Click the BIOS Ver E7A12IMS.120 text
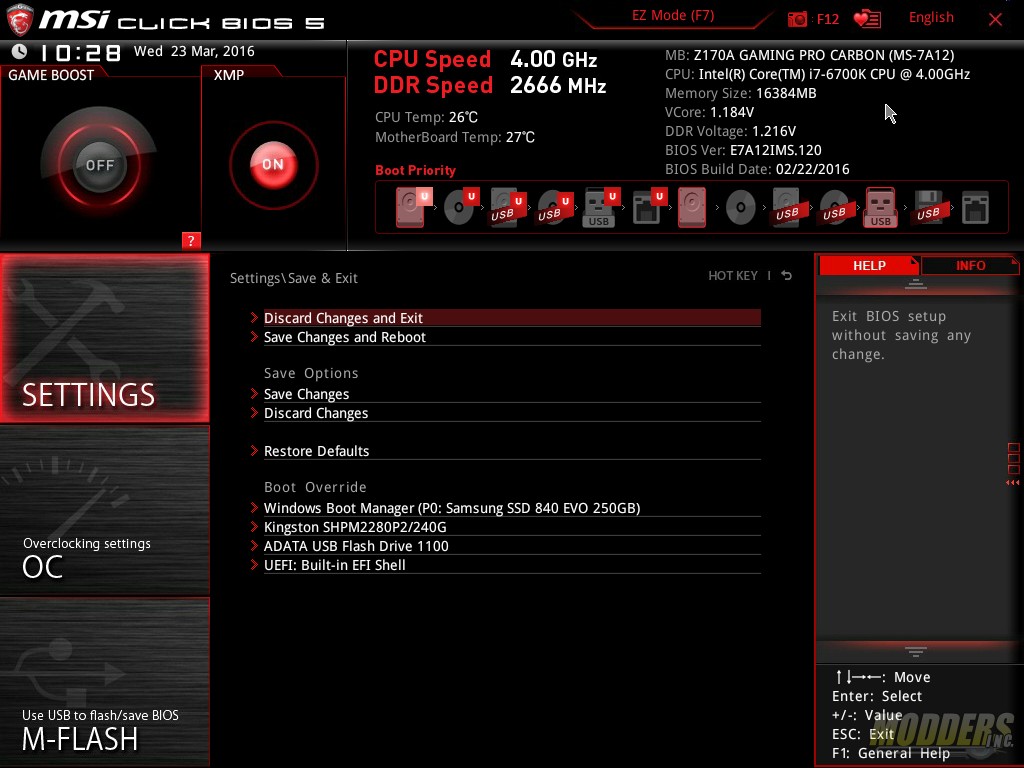Screen dimensions: 1024x768 743,150
